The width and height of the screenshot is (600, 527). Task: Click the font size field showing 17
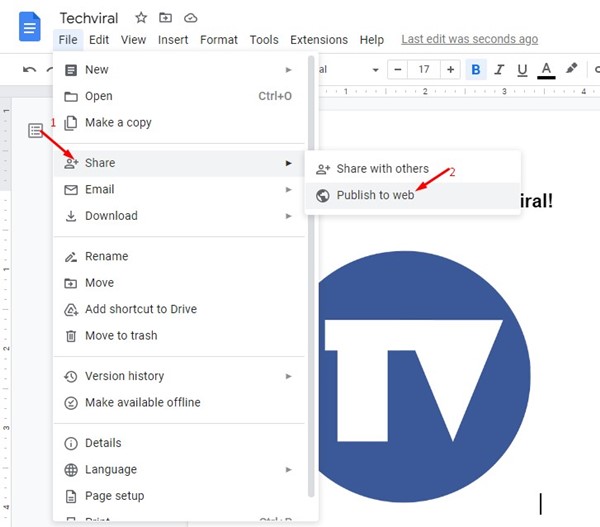[424, 69]
